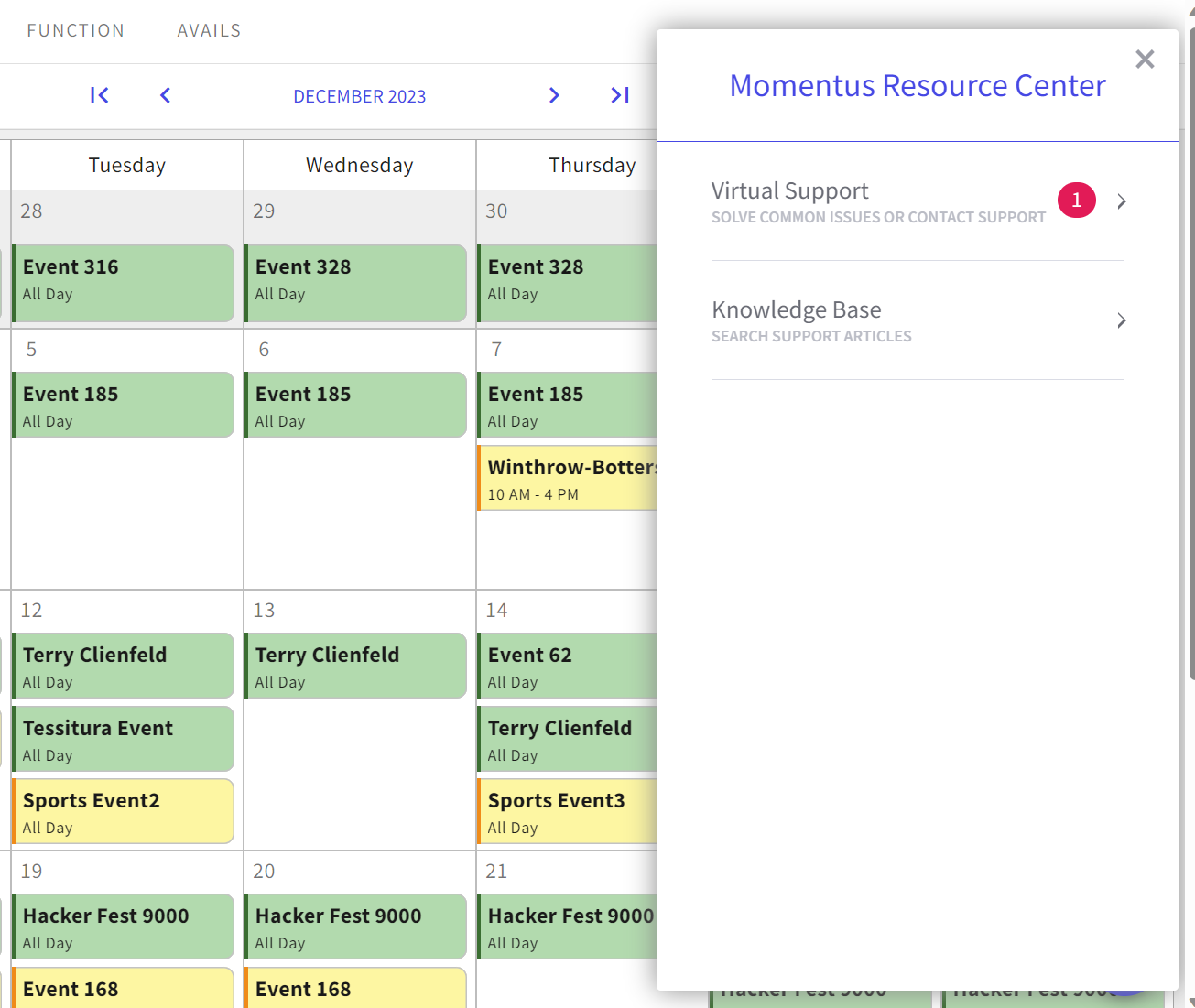Click the Knowledge Base chevron arrow

(1121, 320)
